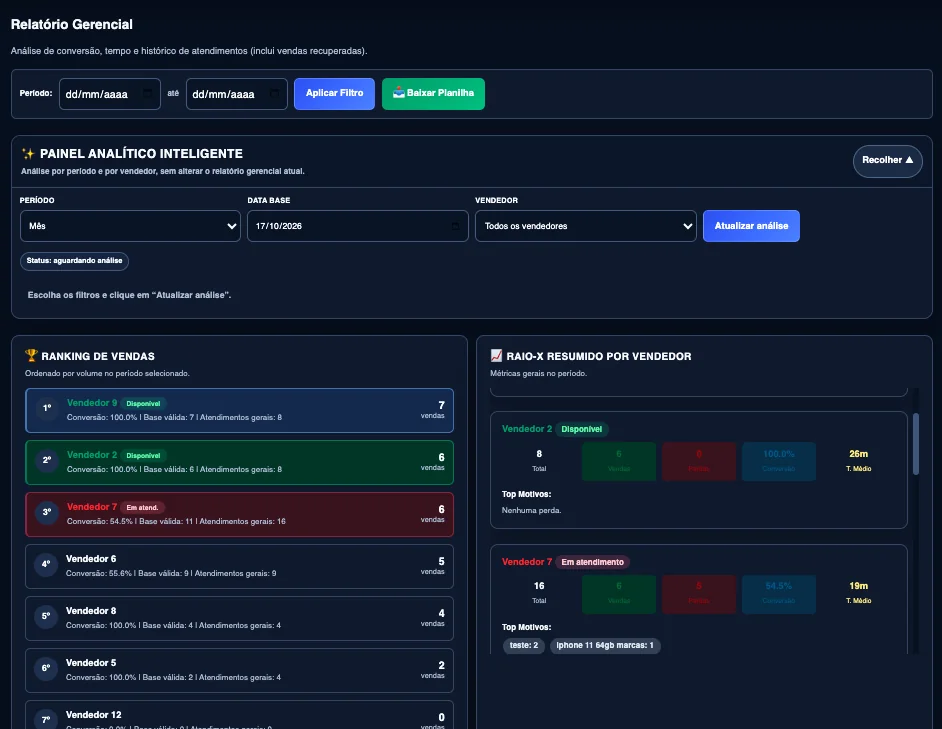Click the chart icon beside Raio-X Resumido
Image resolution: width=942 pixels, height=729 pixels.
pos(496,356)
